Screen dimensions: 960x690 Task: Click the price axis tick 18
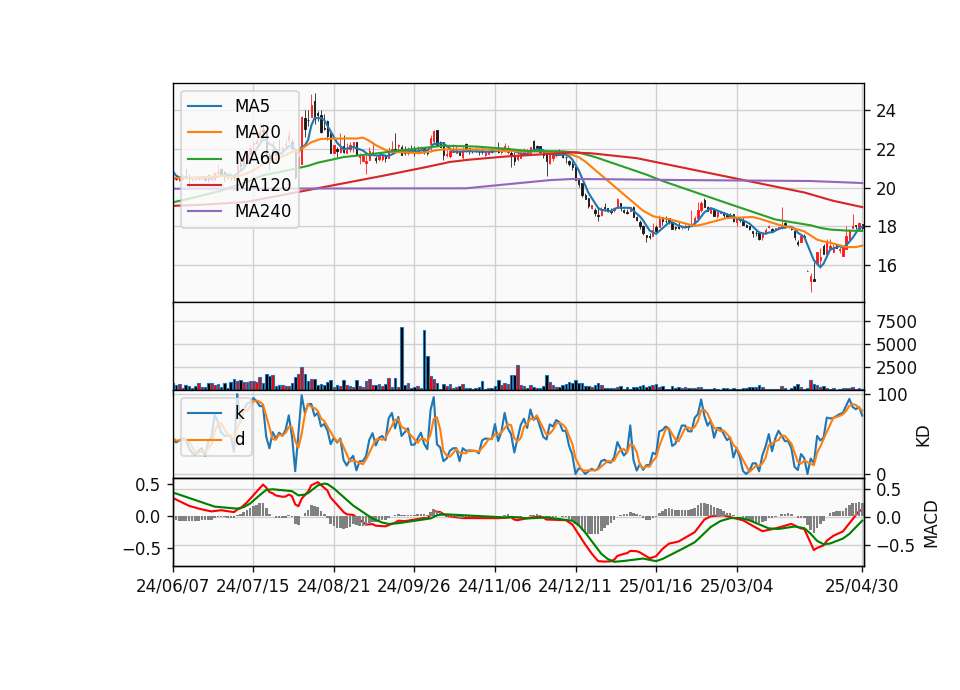885,227
